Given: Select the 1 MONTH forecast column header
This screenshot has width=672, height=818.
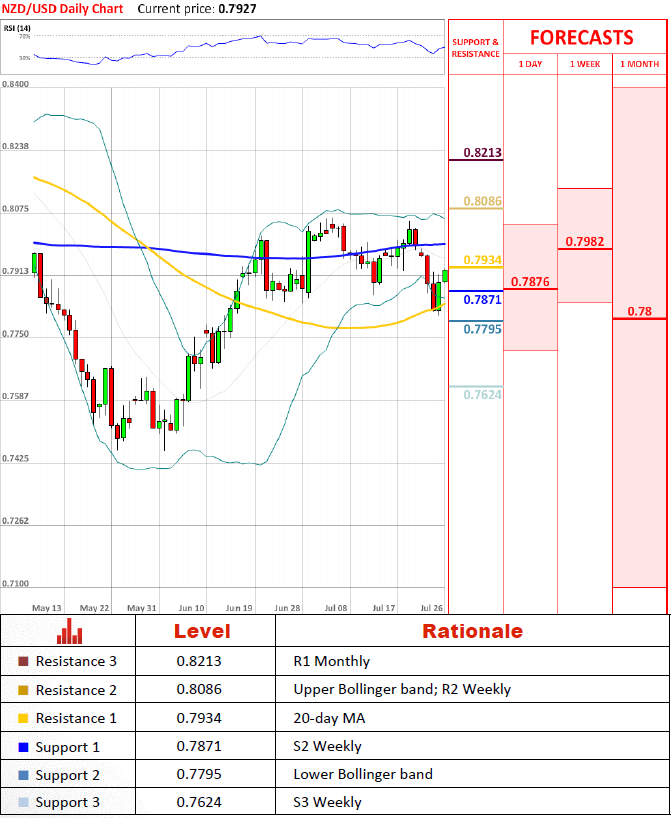Looking at the screenshot, I should tap(639, 64).
